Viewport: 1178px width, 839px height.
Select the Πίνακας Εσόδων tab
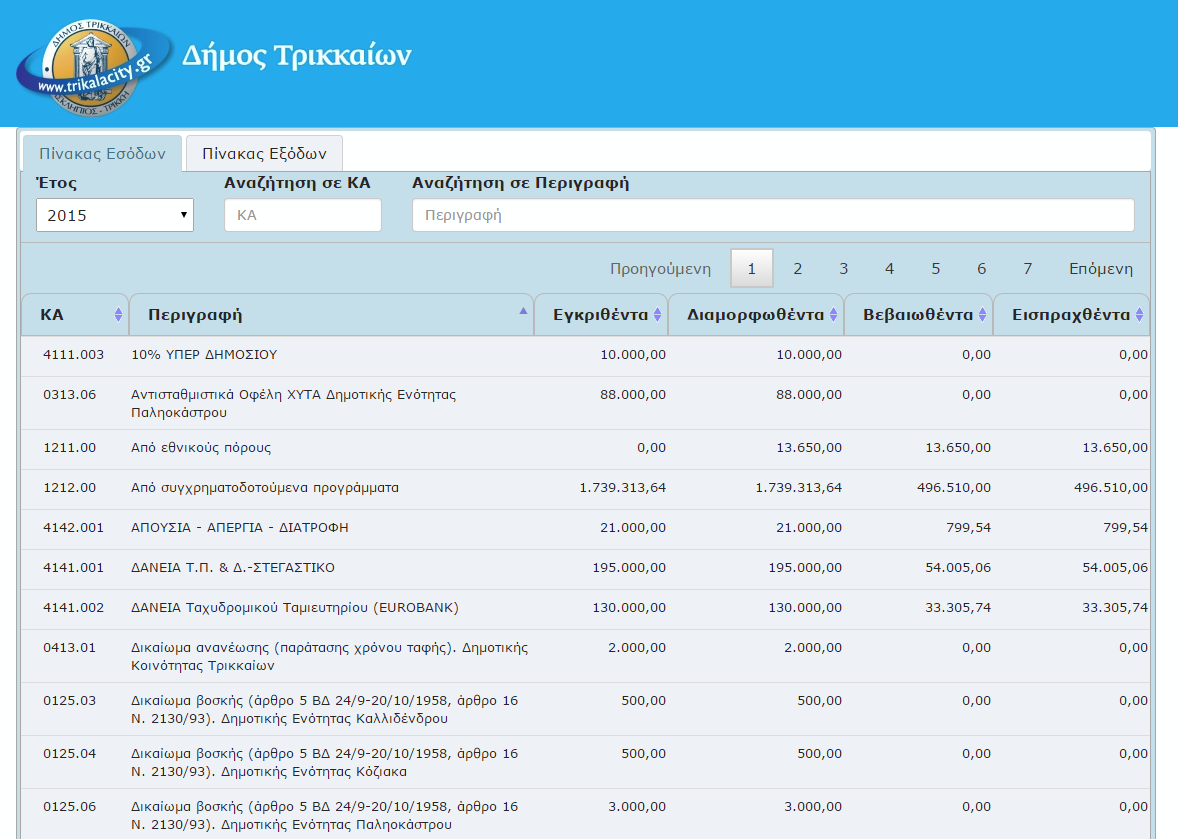(x=102, y=154)
